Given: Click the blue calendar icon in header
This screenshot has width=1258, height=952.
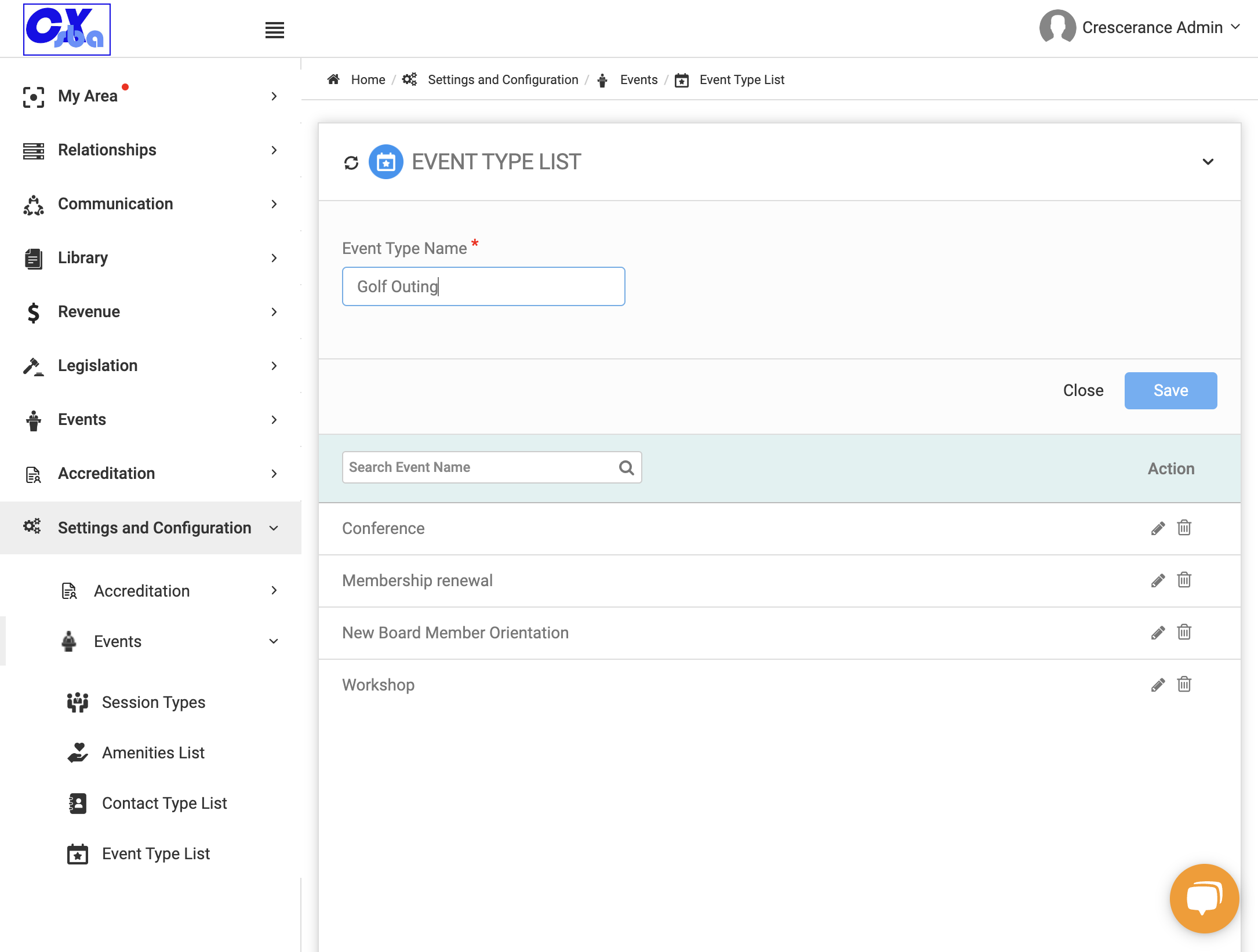Looking at the screenshot, I should (386, 162).
